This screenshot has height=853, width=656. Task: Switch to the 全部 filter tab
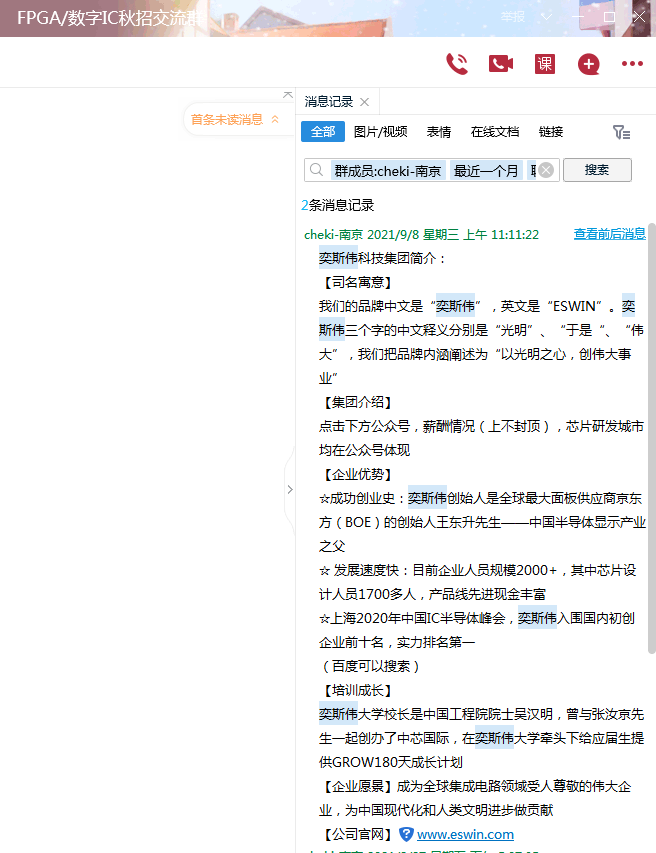(x=323, y=132)
